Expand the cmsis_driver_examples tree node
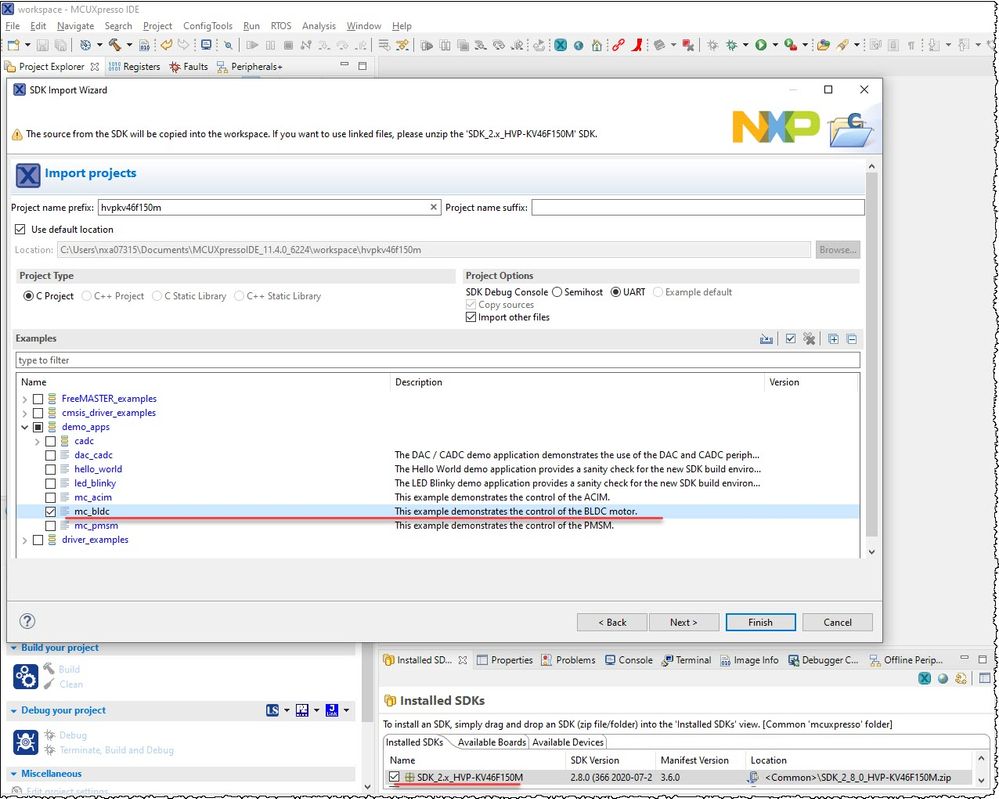This screenshot has width=999, height=799. (x=25, y=414)
